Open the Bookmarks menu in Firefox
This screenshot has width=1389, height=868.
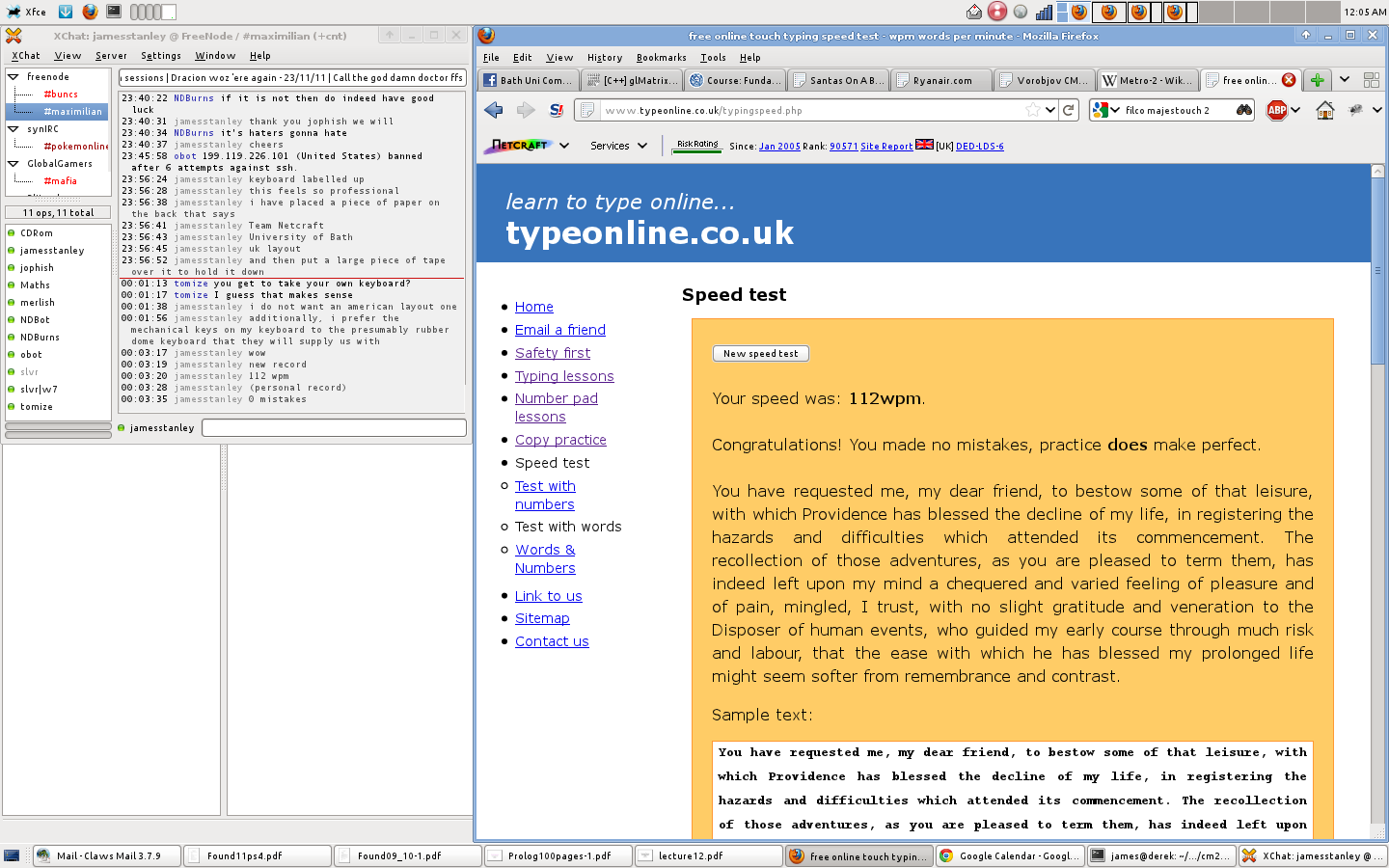661,58
